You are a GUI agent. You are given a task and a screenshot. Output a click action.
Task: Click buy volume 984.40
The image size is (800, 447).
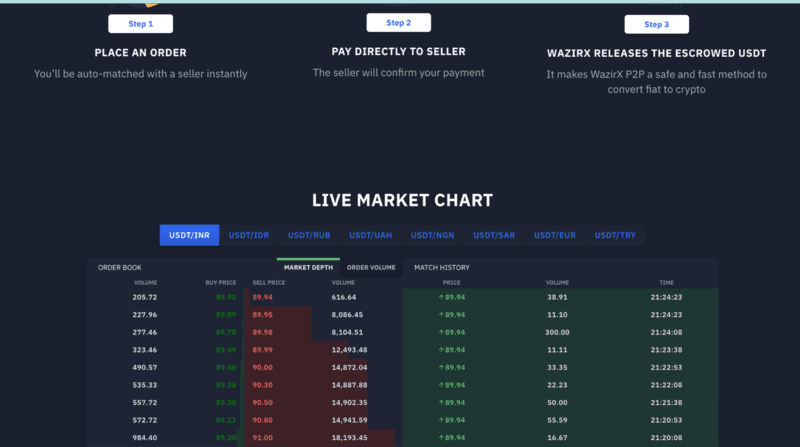(145, 438)
